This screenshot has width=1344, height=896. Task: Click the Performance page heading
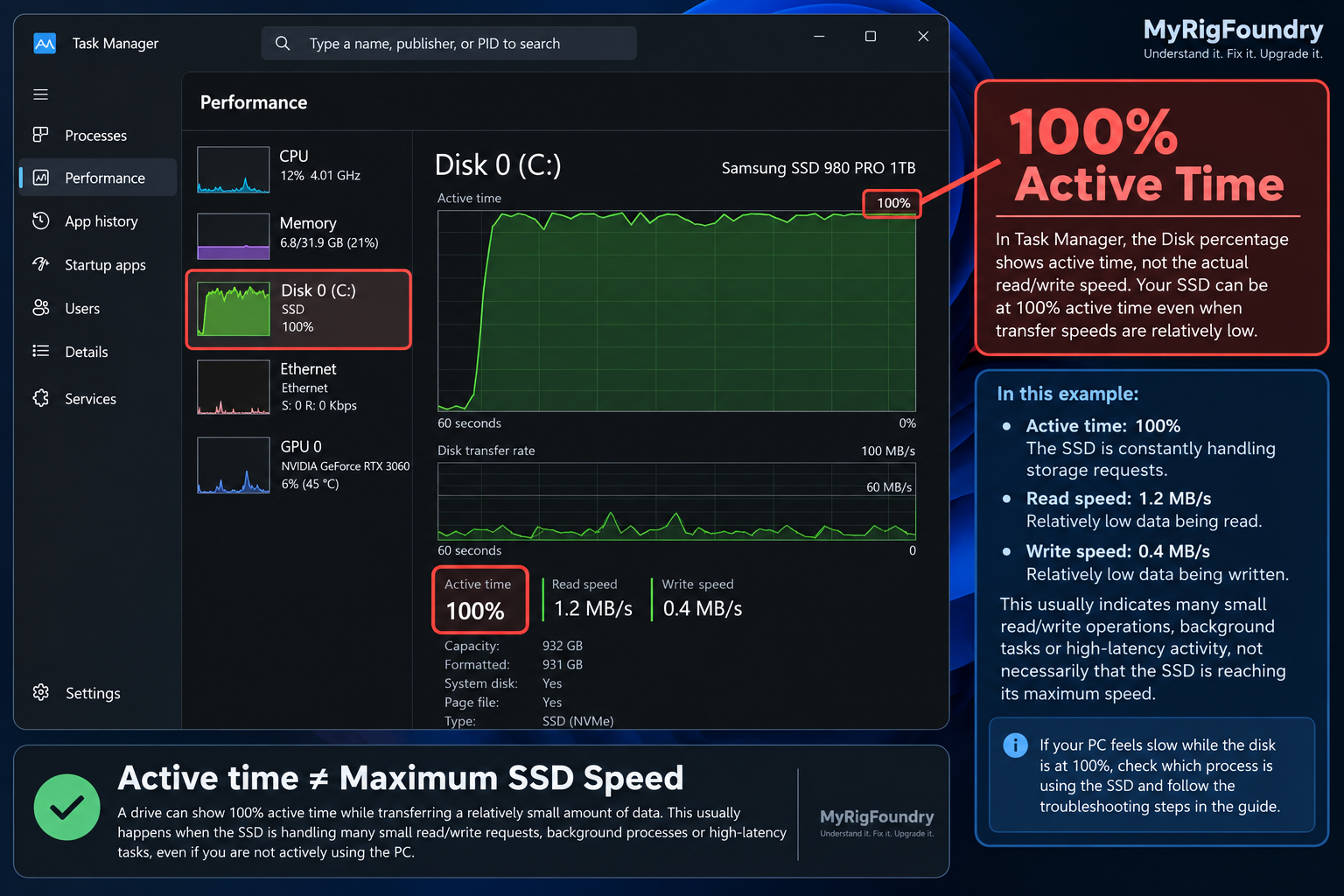point(254,102)
